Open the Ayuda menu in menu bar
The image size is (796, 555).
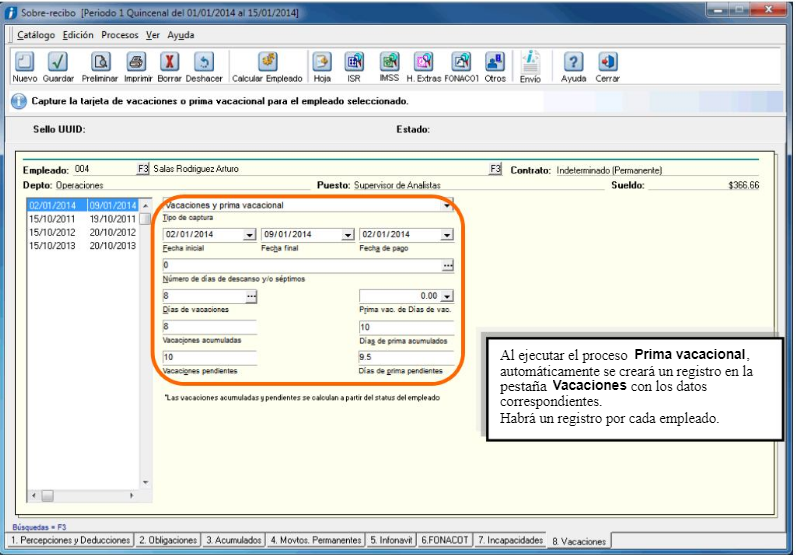point(181,35)
